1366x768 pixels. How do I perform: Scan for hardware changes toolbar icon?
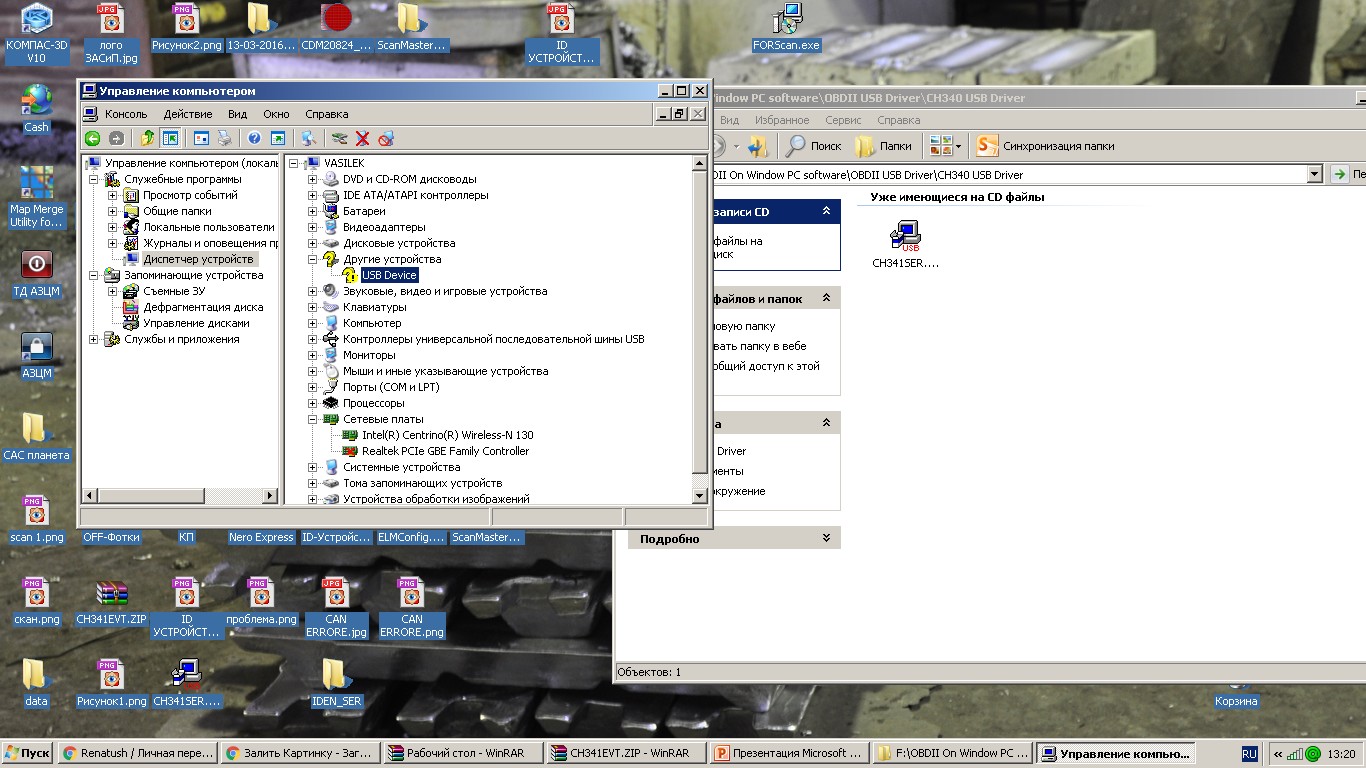pyautogui.click(x=308, y=139)
